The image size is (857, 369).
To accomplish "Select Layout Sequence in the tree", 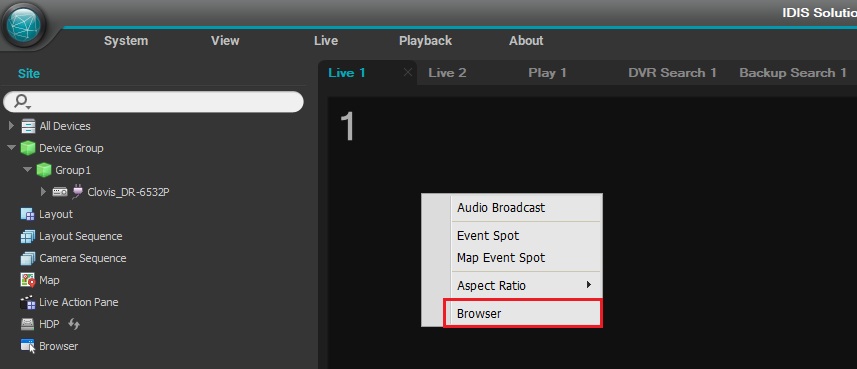I will tap(81, 236).
